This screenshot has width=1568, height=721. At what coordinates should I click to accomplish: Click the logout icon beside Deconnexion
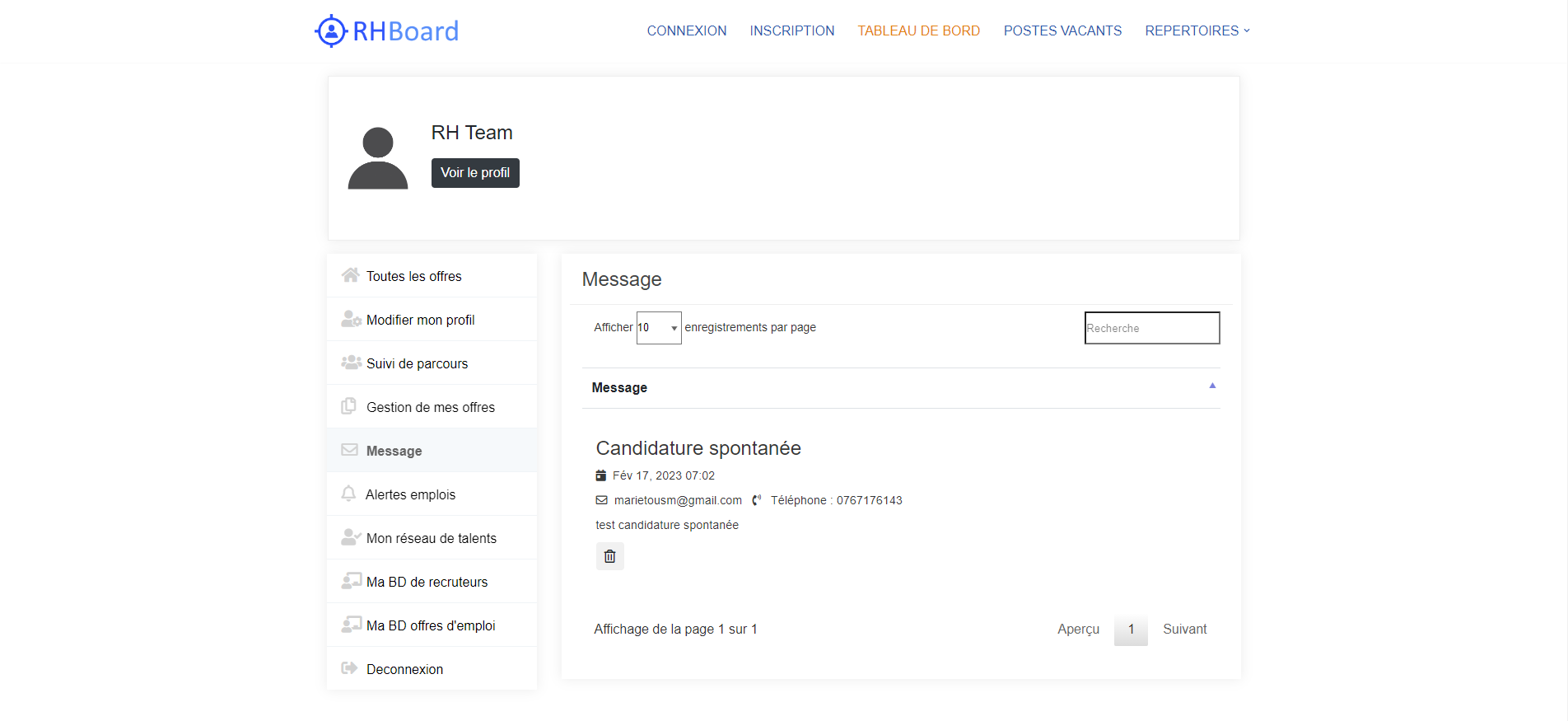click(x=349, y=668)
